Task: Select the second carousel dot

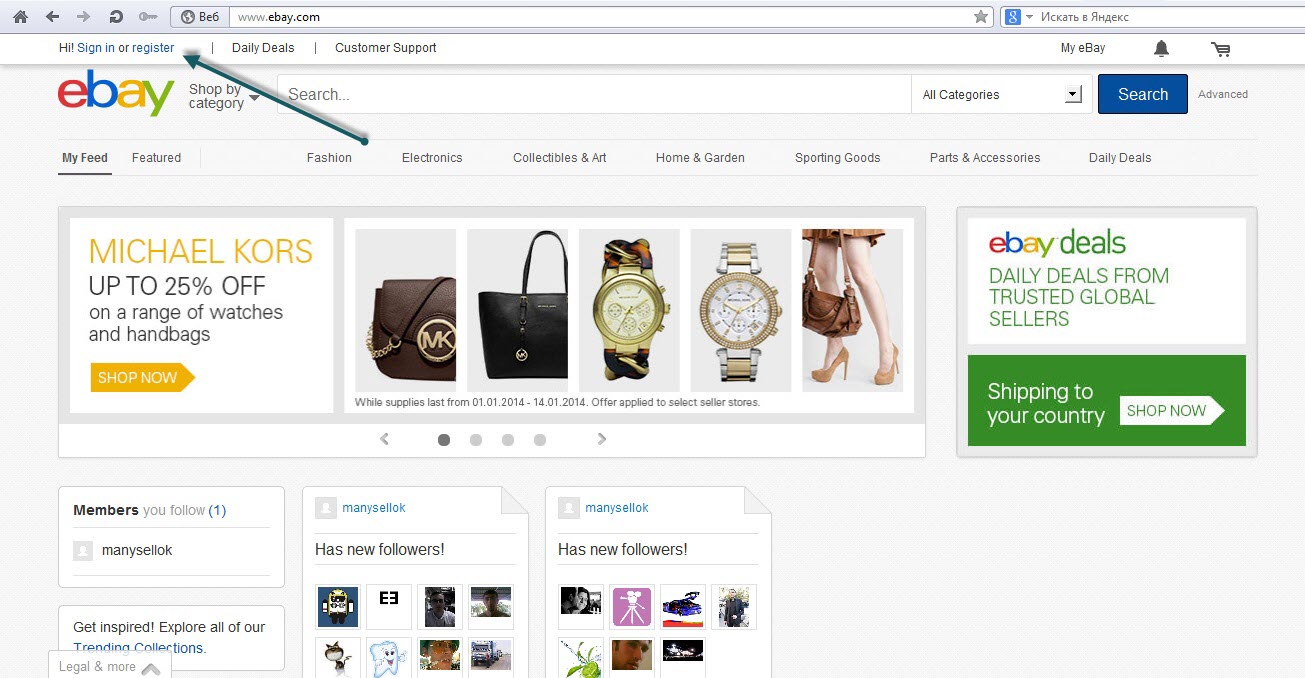Action: tap(476, 440)
